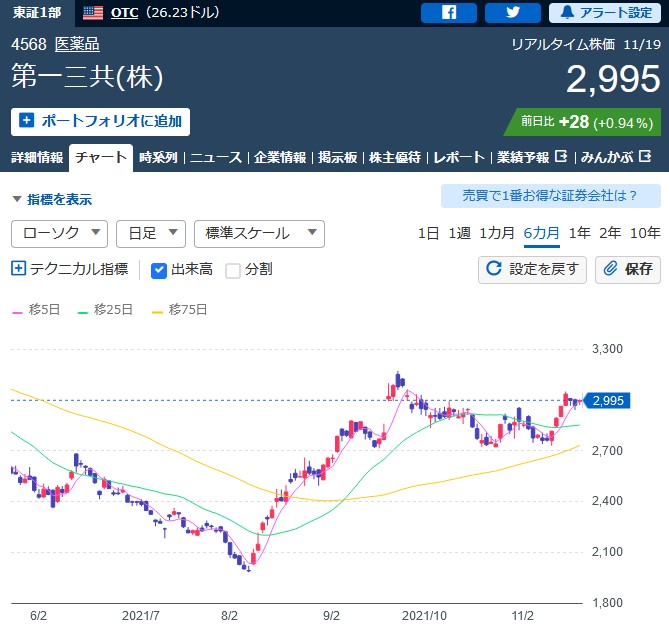Expand the テクニカル指標 options
The image size is (669, 635).
pyautogui.click(x=70, y=269)
